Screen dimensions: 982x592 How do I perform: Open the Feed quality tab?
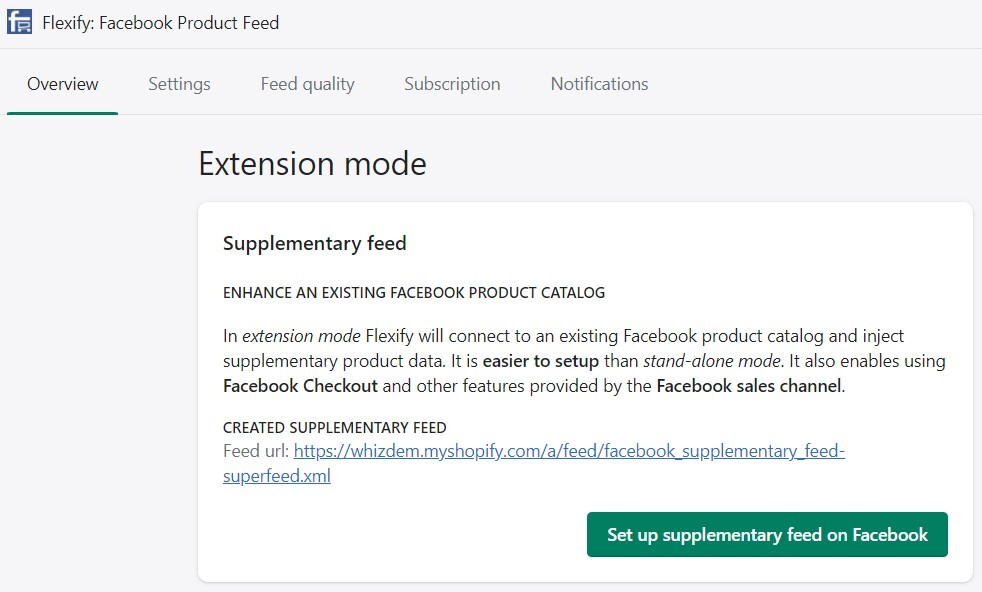click(307, 84)
